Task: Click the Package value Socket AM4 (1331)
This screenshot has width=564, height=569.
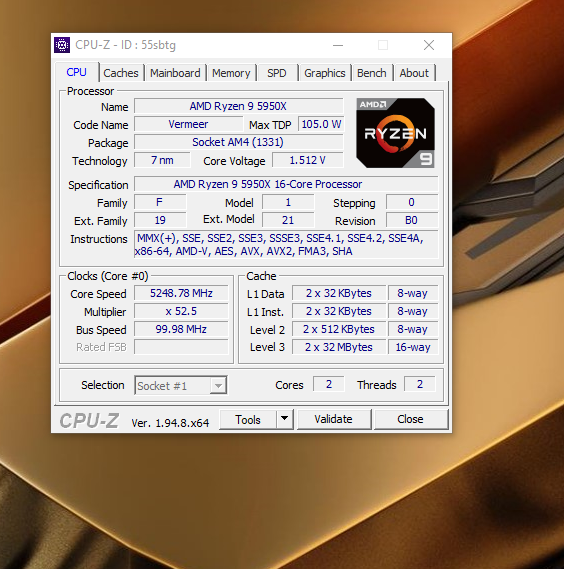Action: click(x=238, y=142)
